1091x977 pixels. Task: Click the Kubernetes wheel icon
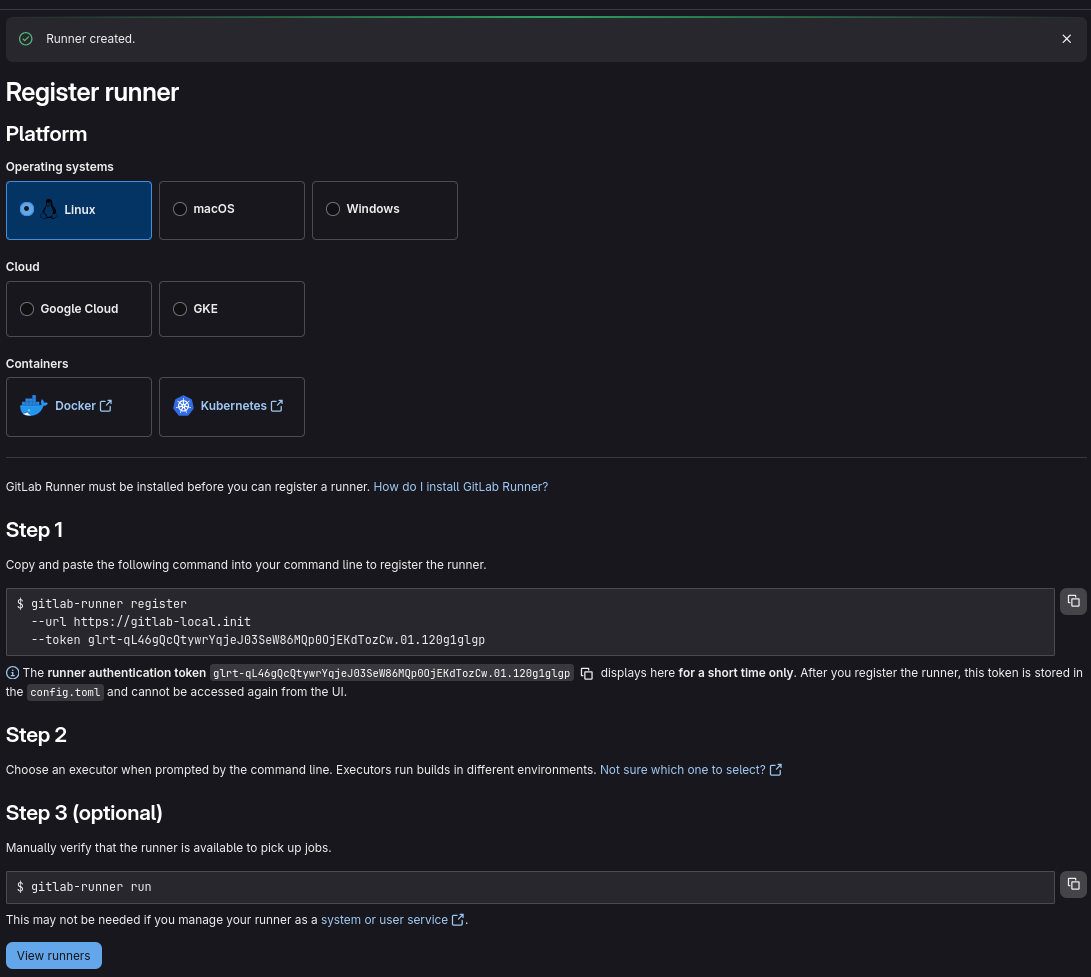(x=183, y=406)
